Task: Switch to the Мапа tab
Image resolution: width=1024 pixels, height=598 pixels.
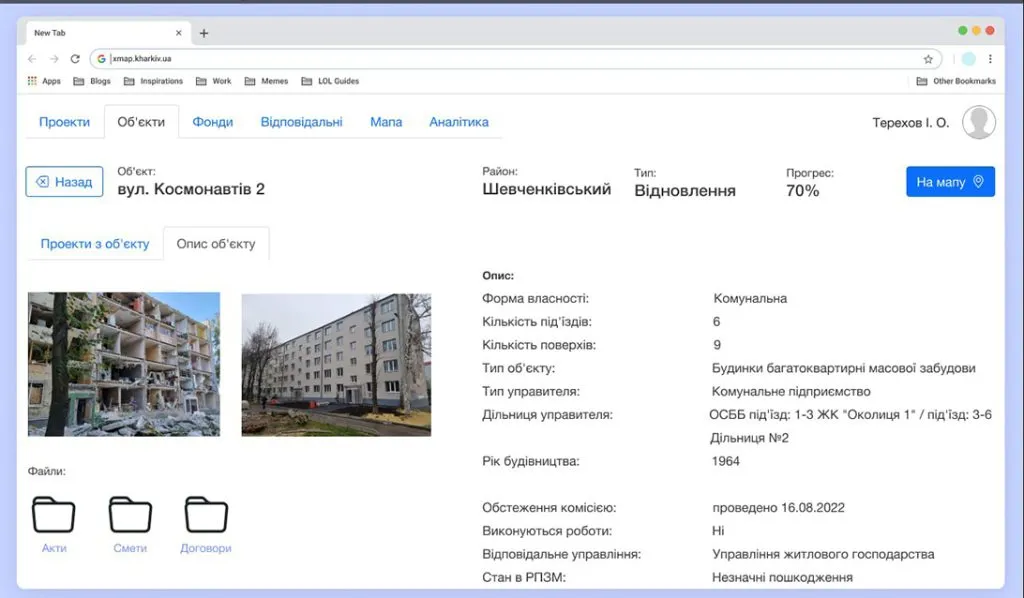Action: pos(387,121)
